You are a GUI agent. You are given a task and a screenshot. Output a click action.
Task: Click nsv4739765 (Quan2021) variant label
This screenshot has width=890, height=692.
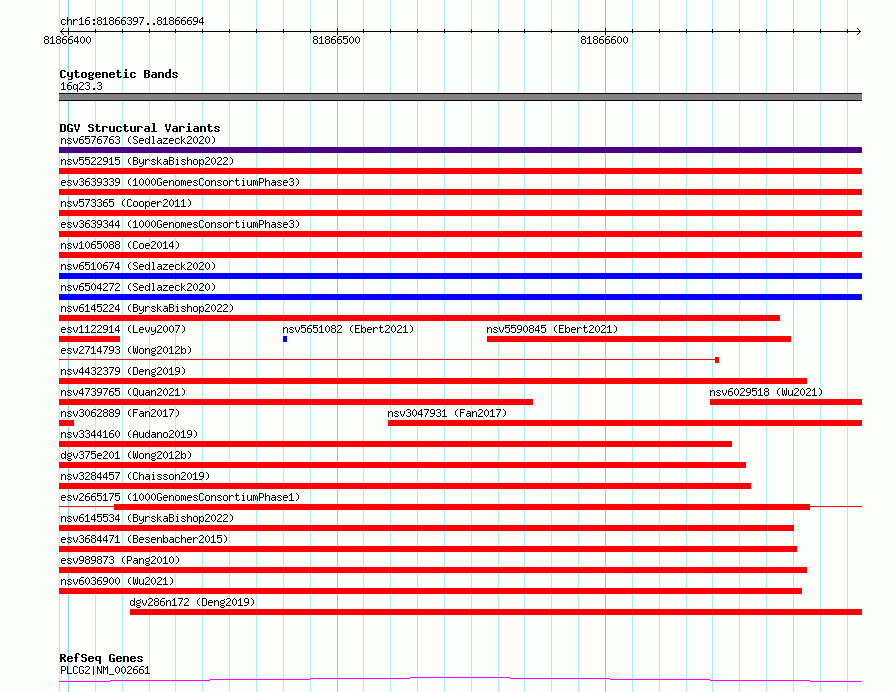[123, 392]
